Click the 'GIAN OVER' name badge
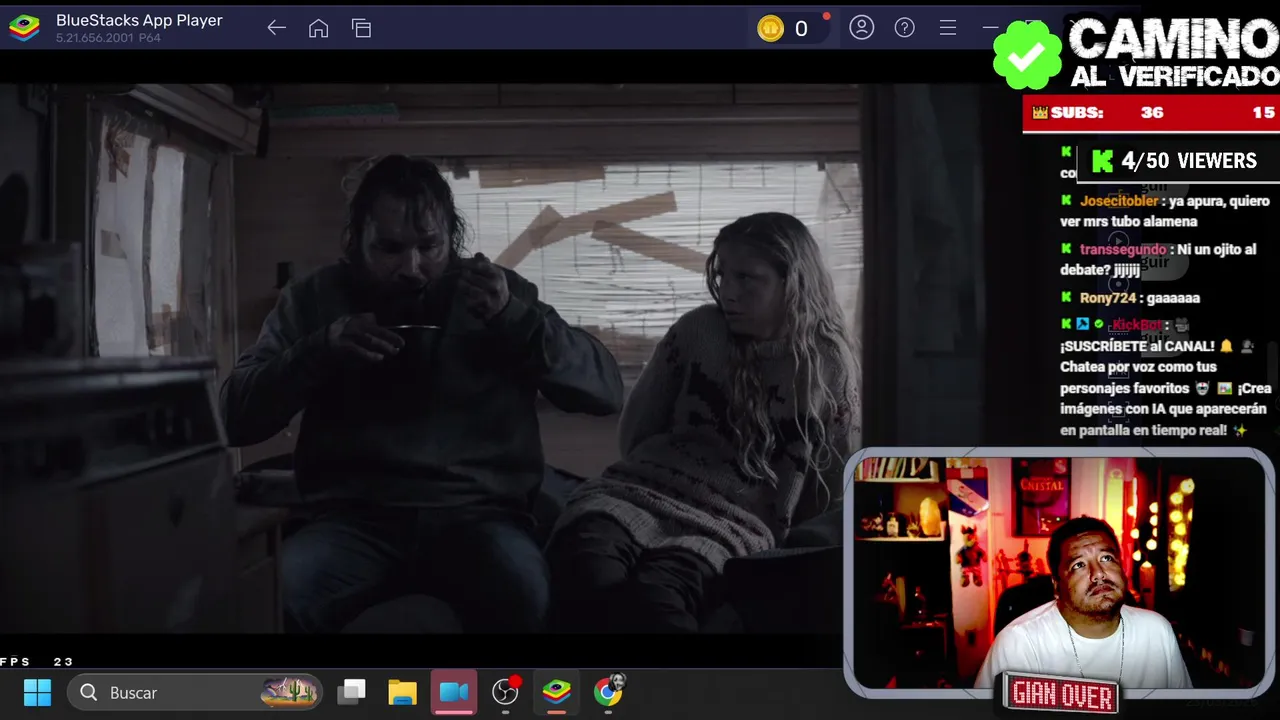 (x=1062, y=694)
